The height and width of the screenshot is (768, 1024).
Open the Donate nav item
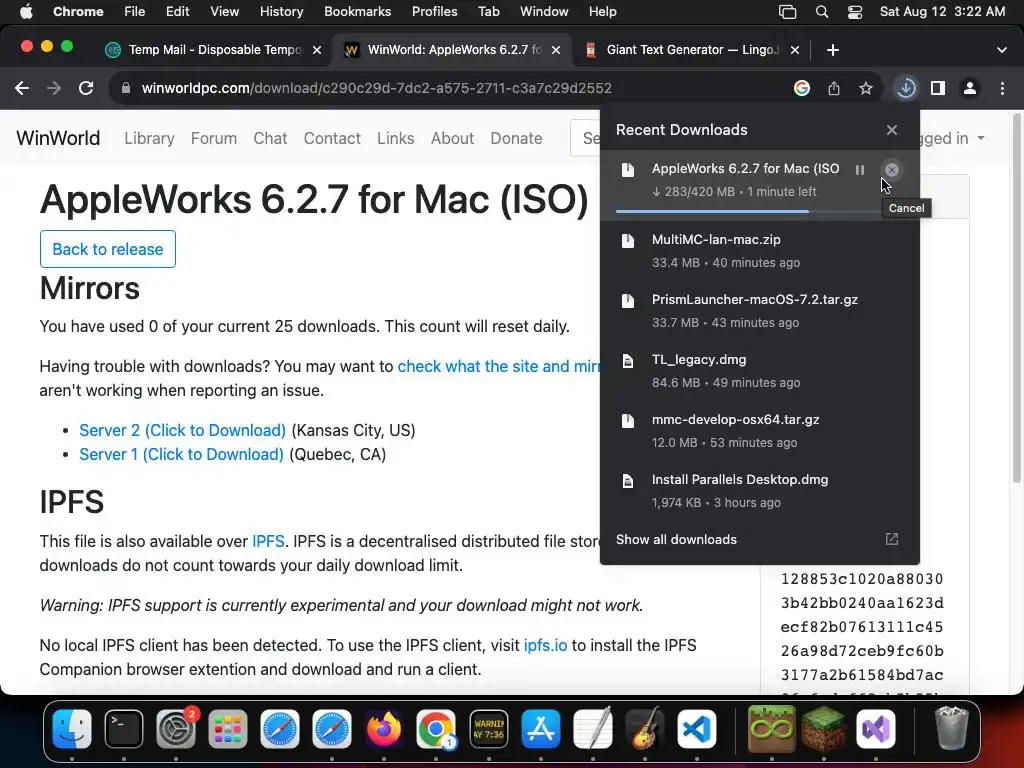point(516,138)
